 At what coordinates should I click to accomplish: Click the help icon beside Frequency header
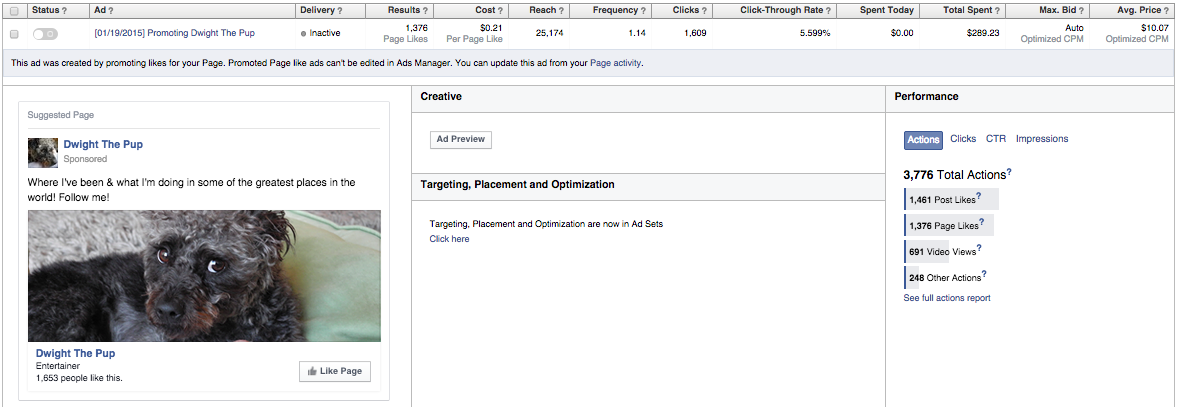[x=643, y=10]
